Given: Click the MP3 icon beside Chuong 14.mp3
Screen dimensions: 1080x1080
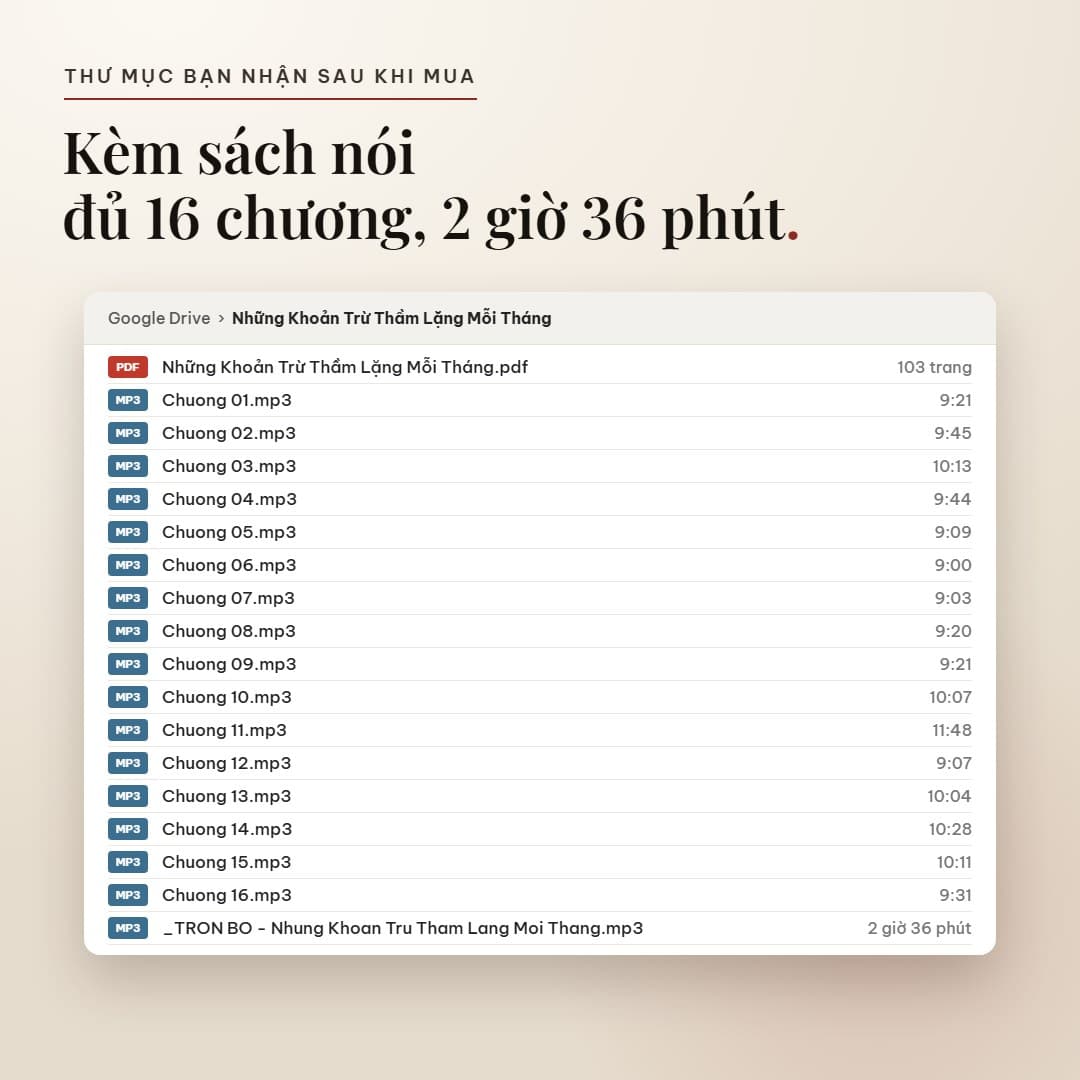Looking at the screenshot, I should pyautogui.click(x=127, y=830).
